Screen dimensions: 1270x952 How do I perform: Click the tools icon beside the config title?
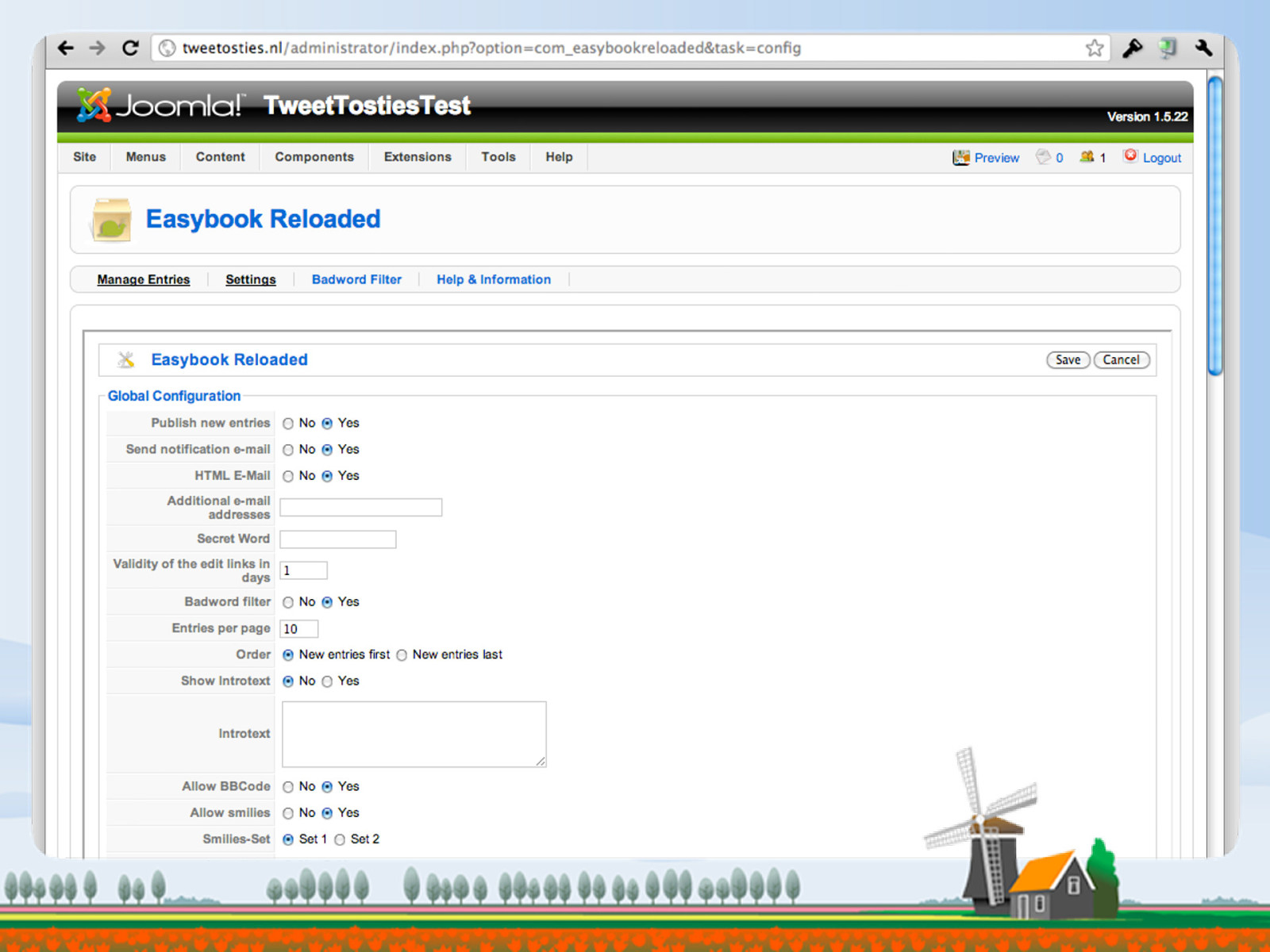click(125, 359)
